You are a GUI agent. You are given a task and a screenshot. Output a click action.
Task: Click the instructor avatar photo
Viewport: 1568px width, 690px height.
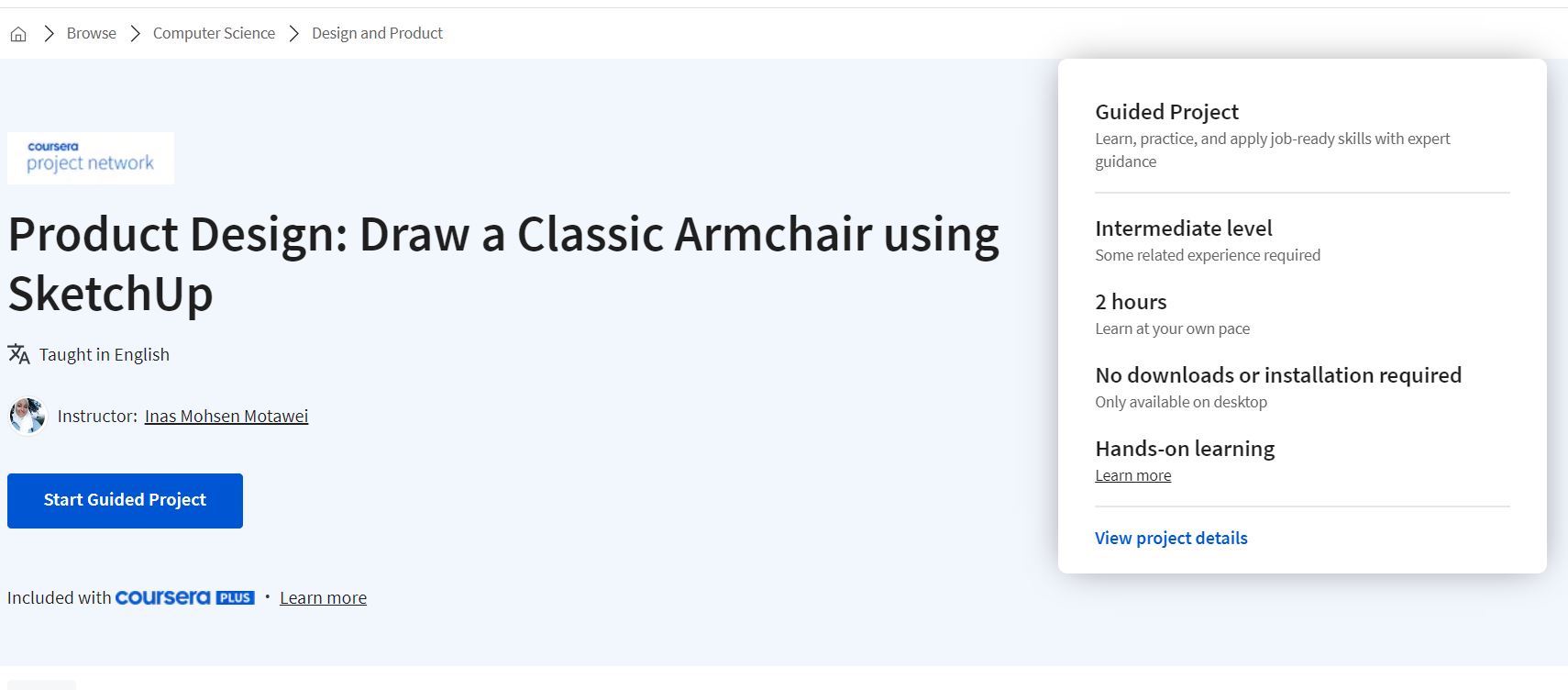point(28,416)
